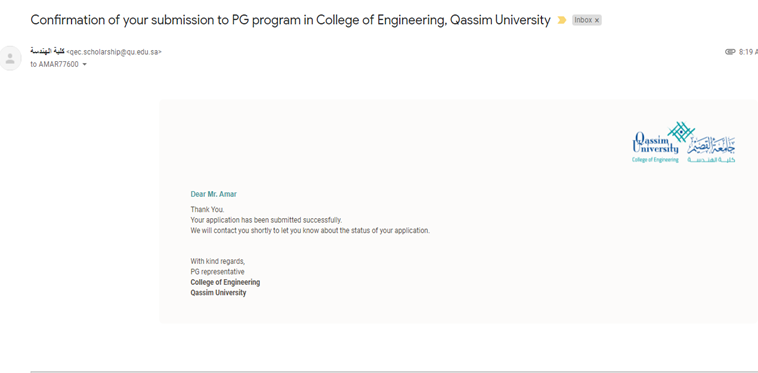Click the Inbox label chip
The height and width of the screenshot is (373, 758).
tap(586, 20)
